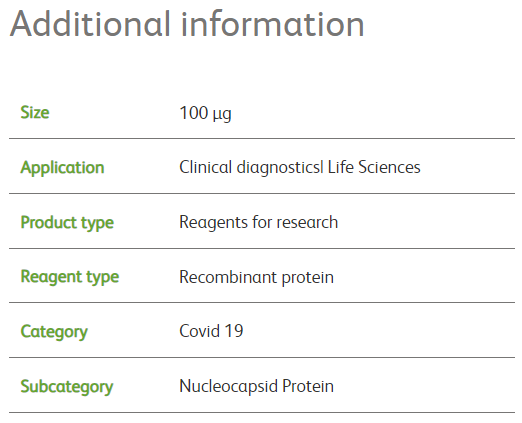Click the Life Sciences text

click(374, 167)
